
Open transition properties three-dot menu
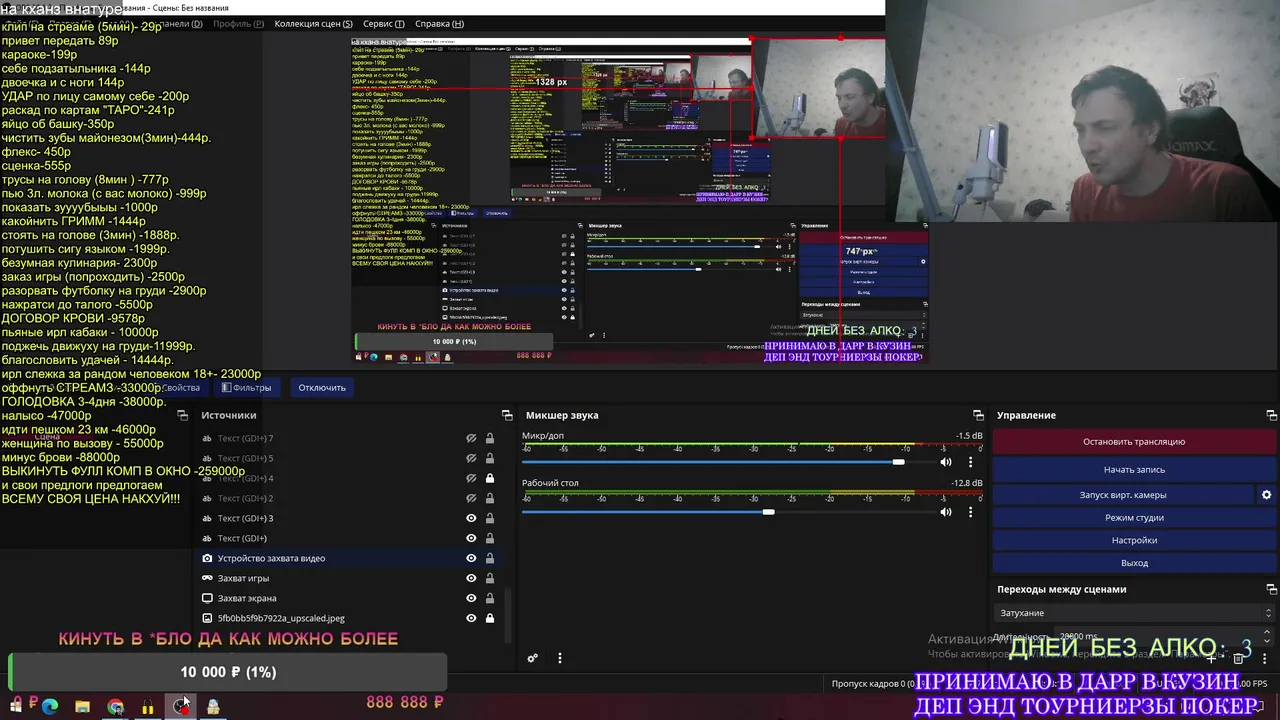[x=1264, y=658]
